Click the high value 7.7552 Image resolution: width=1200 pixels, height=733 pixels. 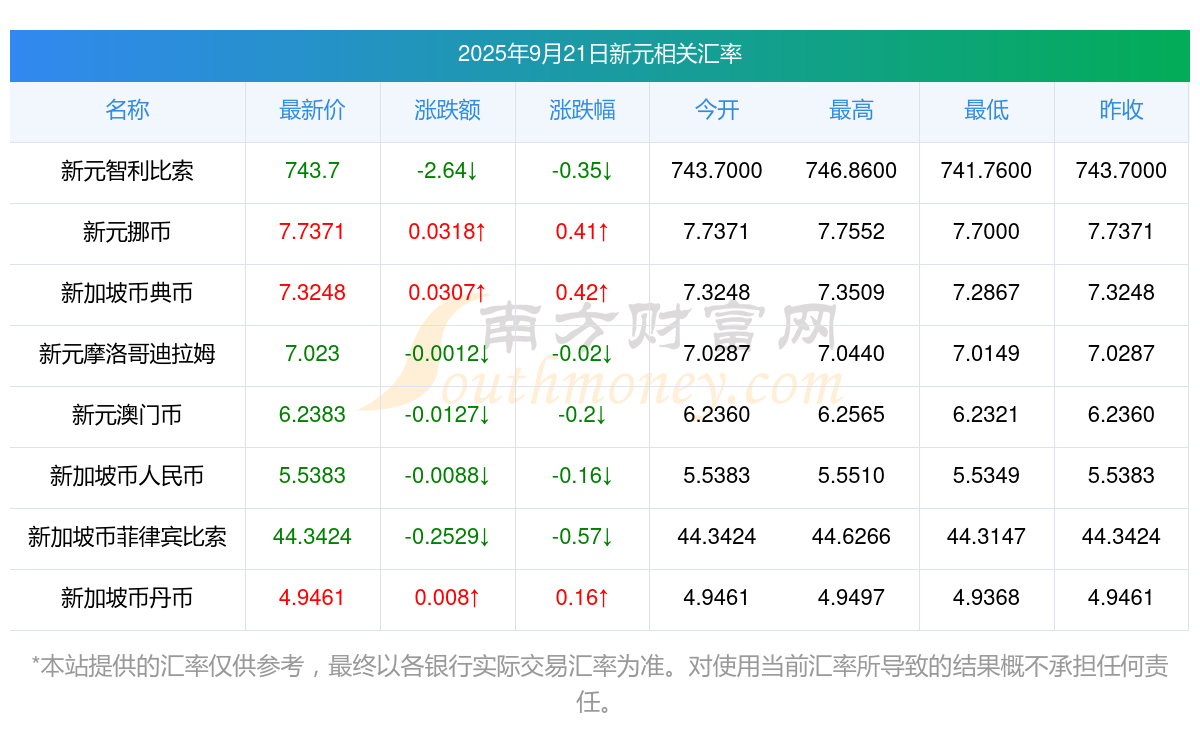click(851, 232)
